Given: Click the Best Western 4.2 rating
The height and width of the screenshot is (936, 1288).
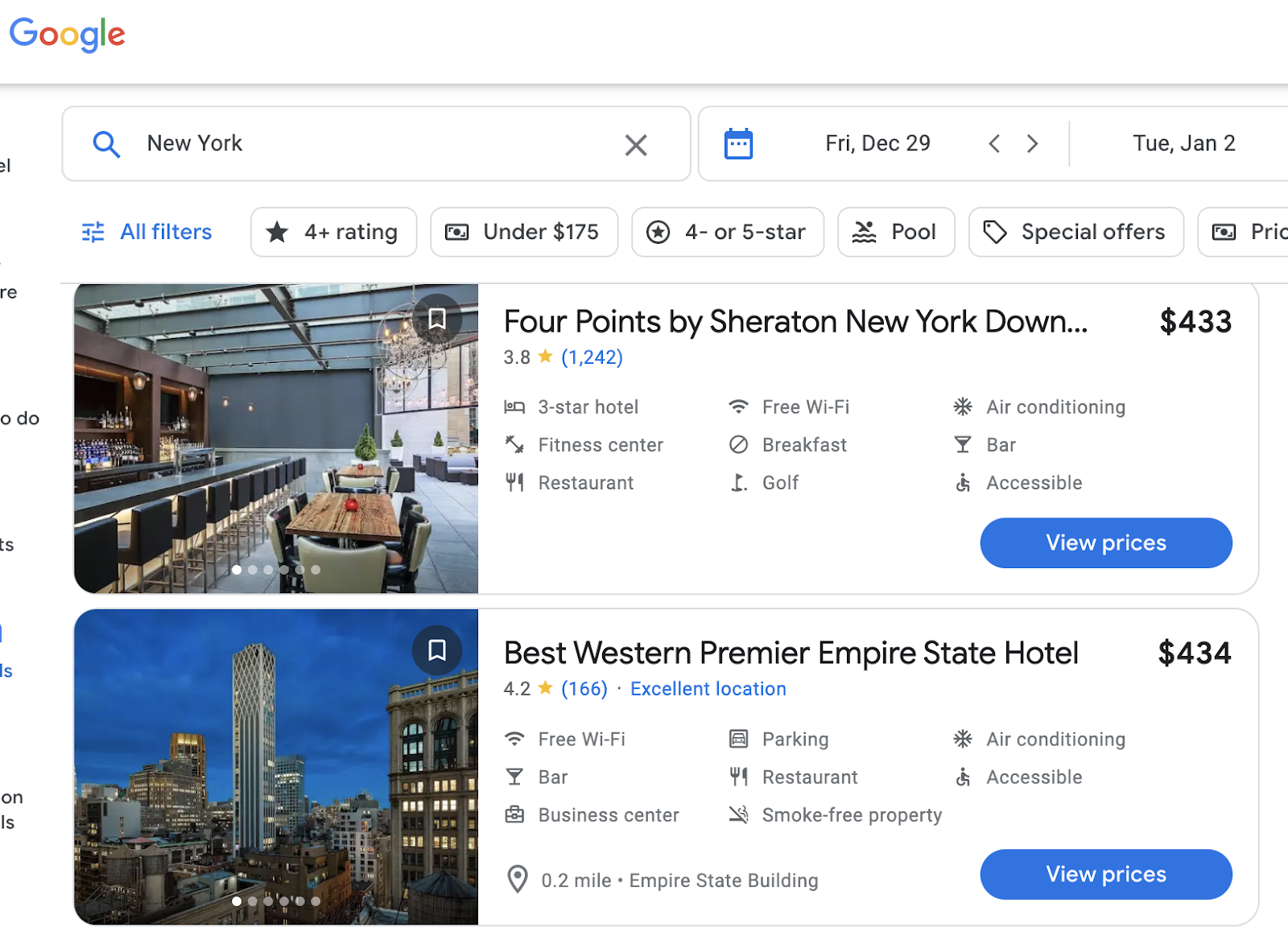Looking at the screenshot, I should point(517,689).
